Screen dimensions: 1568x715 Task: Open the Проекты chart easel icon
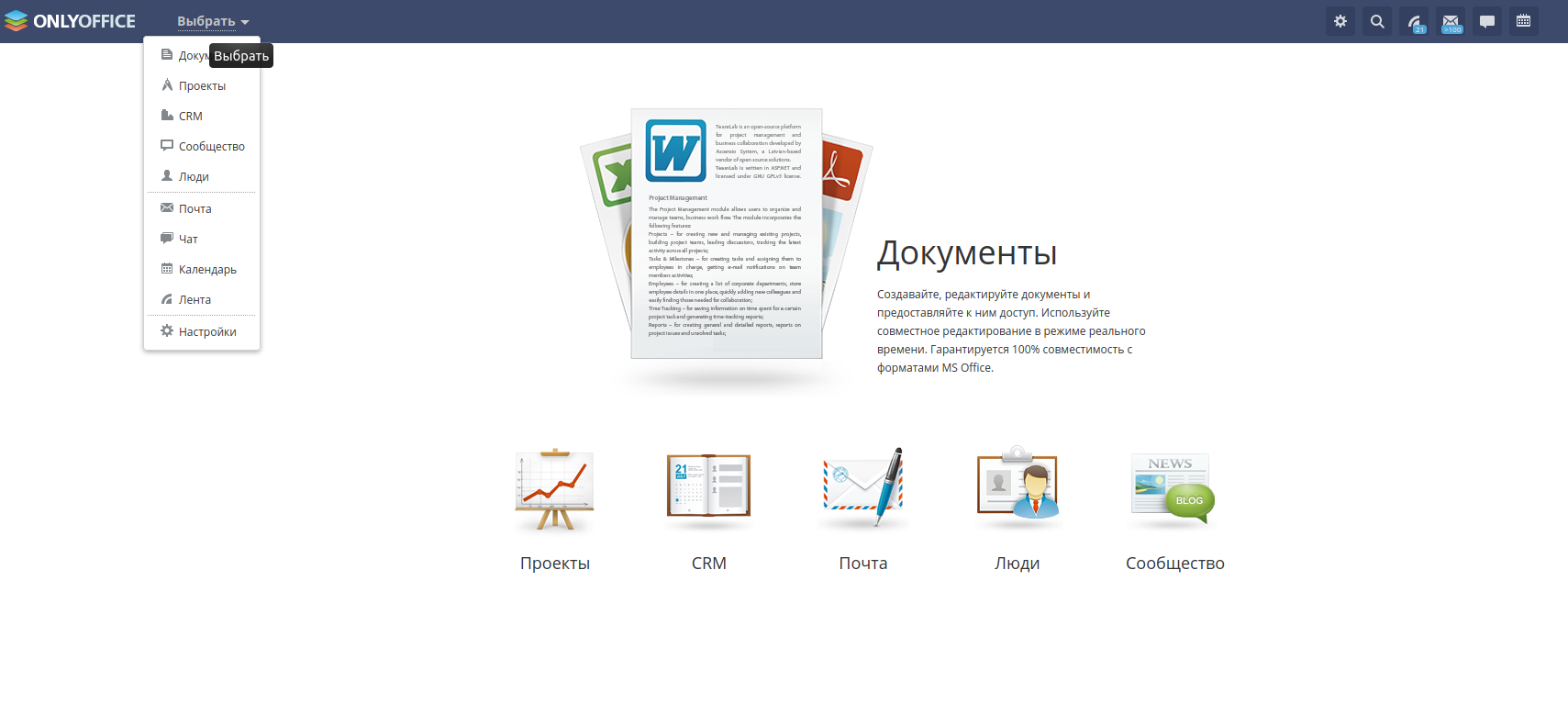[x=554, y=490]
